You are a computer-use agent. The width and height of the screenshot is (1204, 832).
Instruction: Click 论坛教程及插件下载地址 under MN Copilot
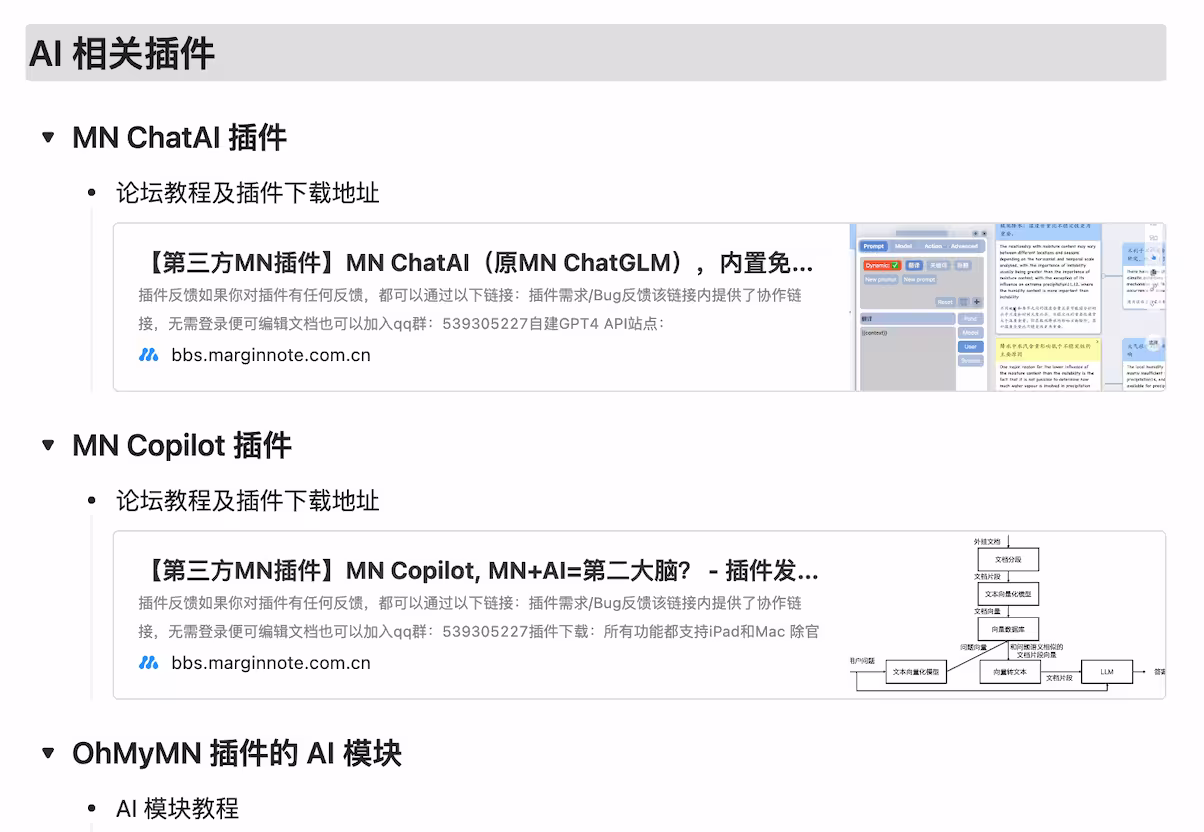[x=248, y=500]
